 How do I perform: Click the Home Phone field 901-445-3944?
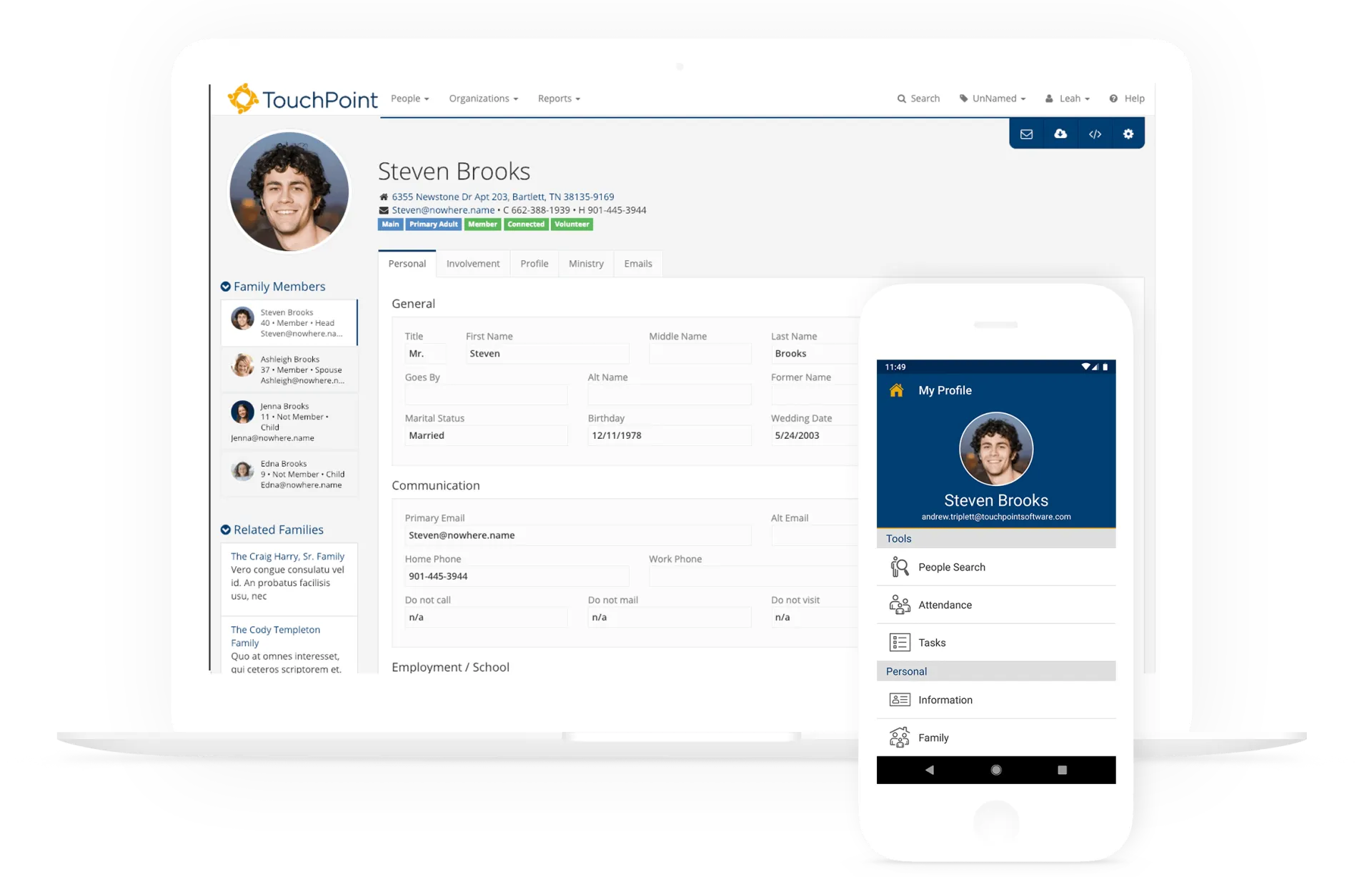pyautogui.click(x=517, y=576)
